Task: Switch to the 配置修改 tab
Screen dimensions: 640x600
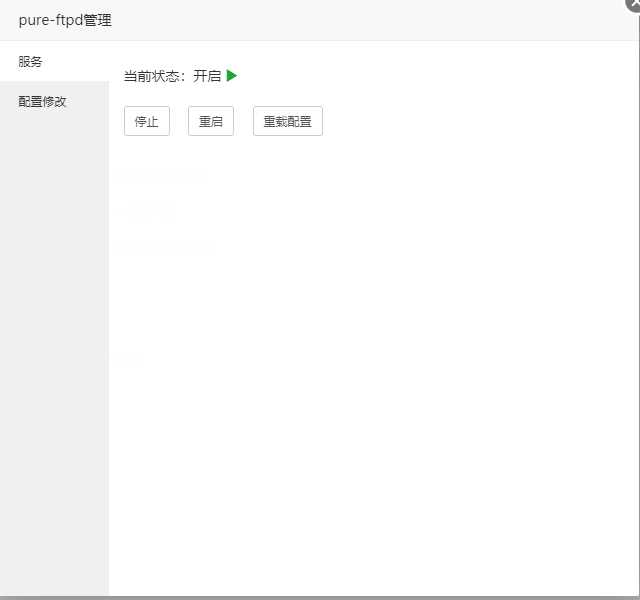Action: (x=54, y=102)
